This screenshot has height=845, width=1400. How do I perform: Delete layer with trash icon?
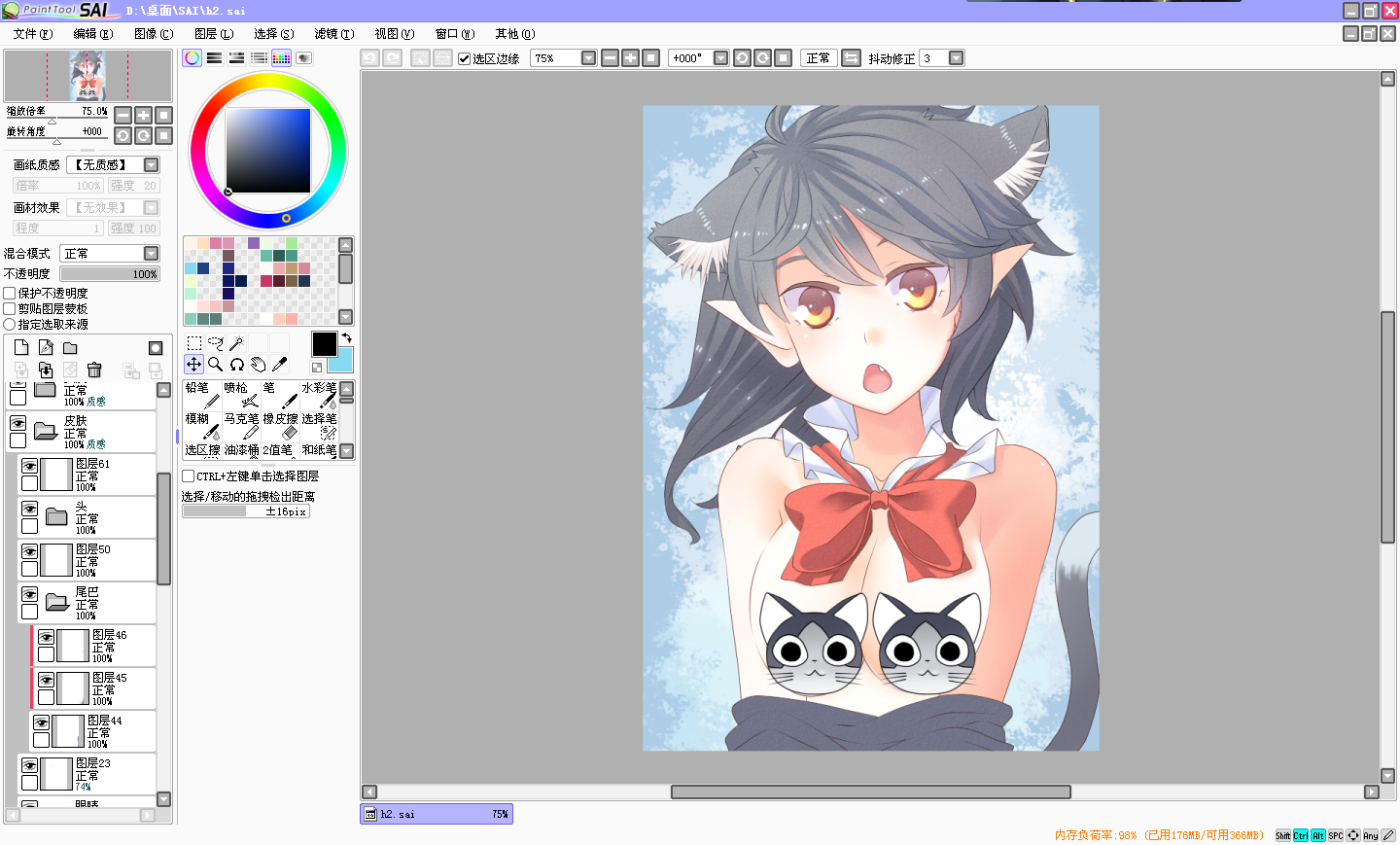pos(94,370)
